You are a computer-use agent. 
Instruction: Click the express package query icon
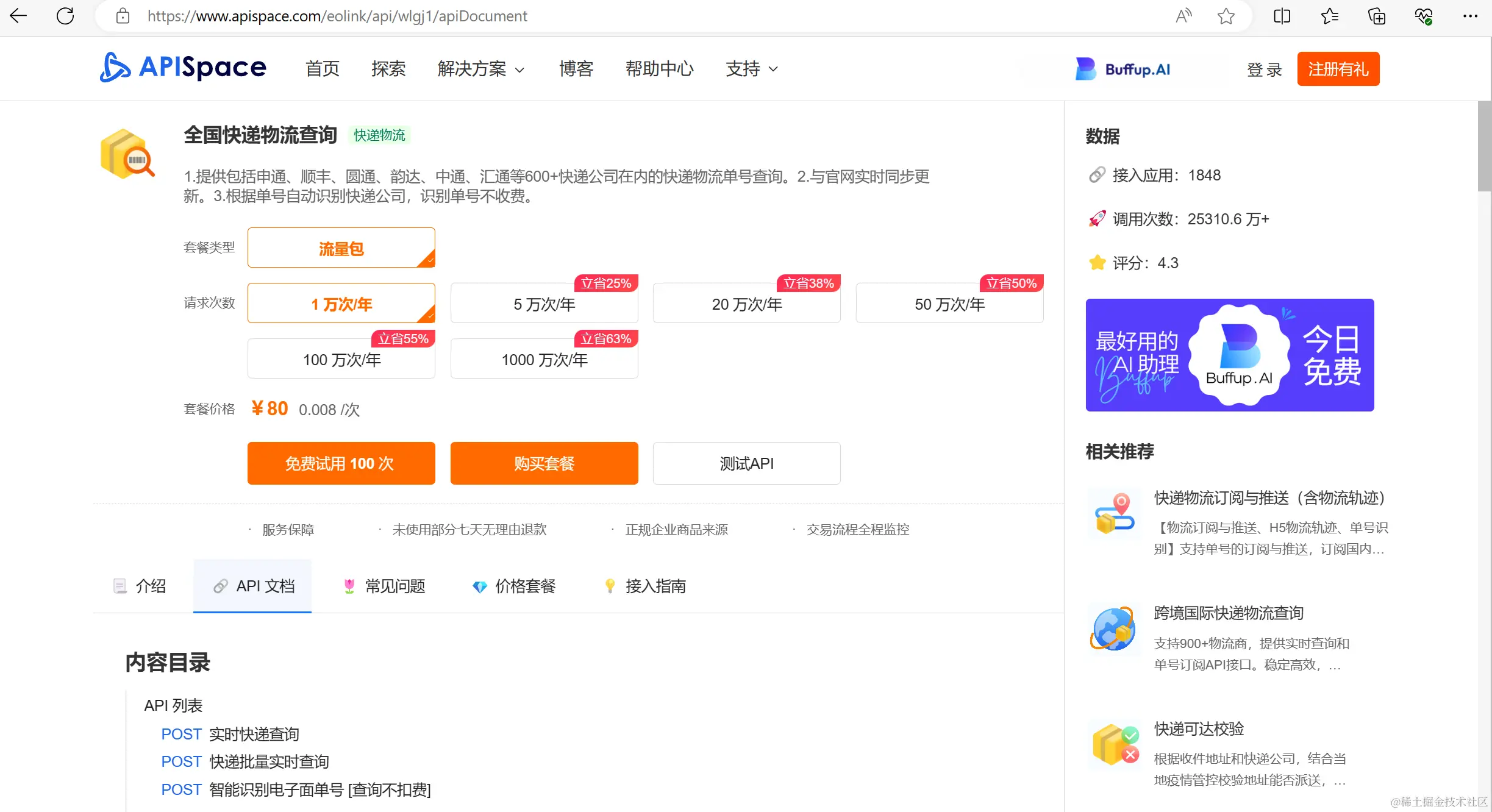127,154
